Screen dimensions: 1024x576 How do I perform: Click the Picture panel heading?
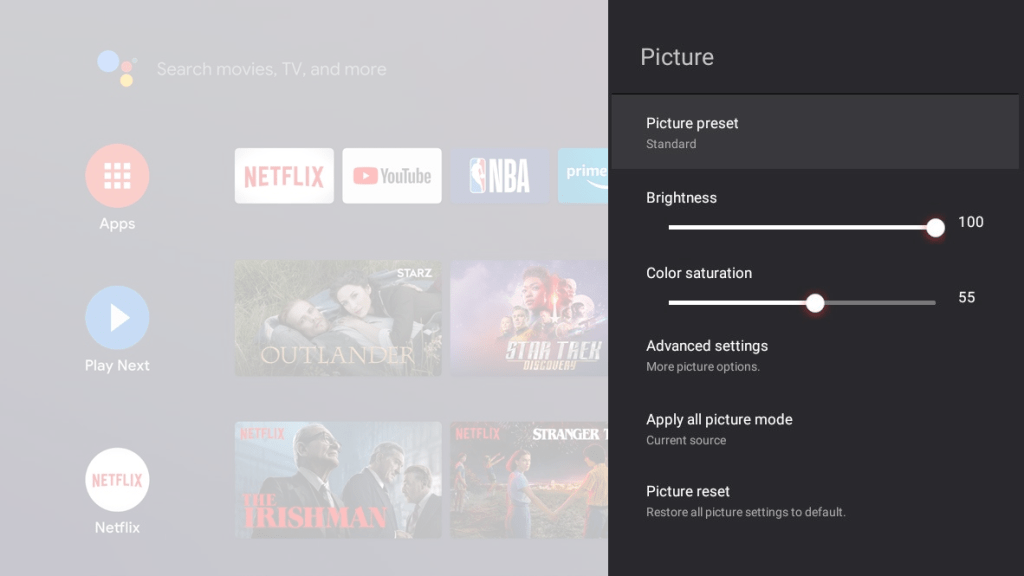tap(677, 57)
